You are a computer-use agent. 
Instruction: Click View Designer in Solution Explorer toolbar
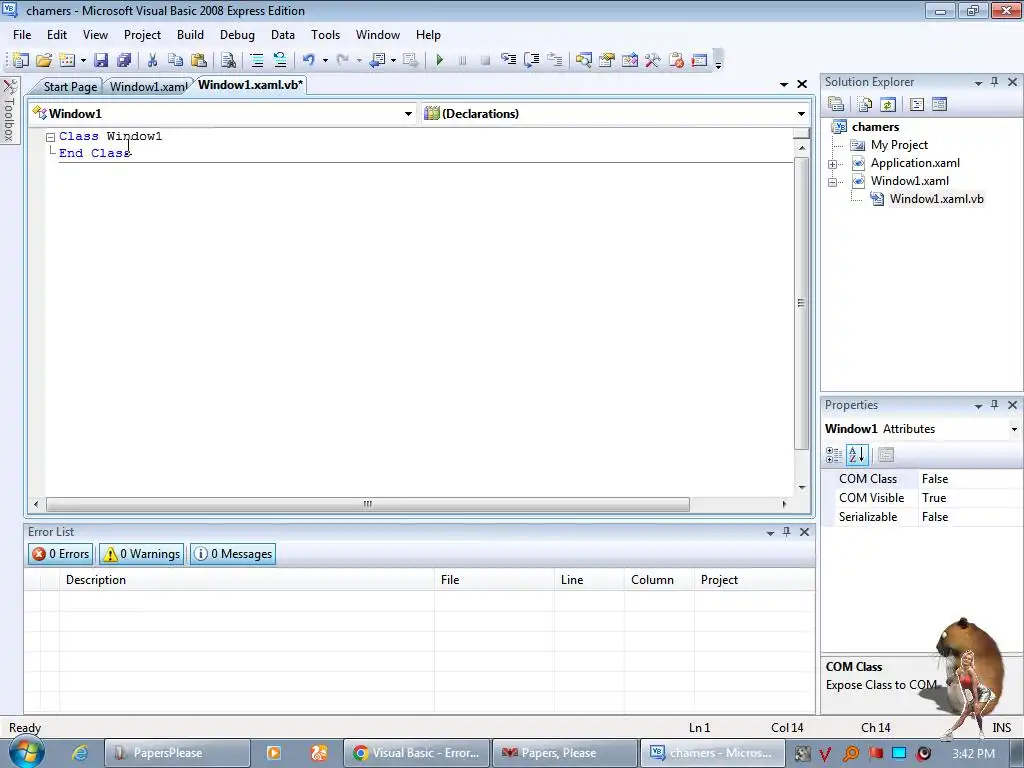tap(939, 104)
